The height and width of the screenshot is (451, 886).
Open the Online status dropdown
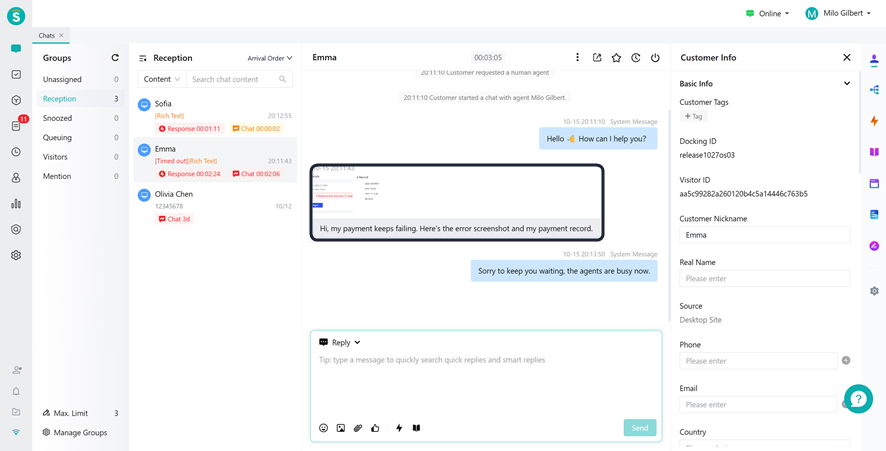click(x=767, y=14)
